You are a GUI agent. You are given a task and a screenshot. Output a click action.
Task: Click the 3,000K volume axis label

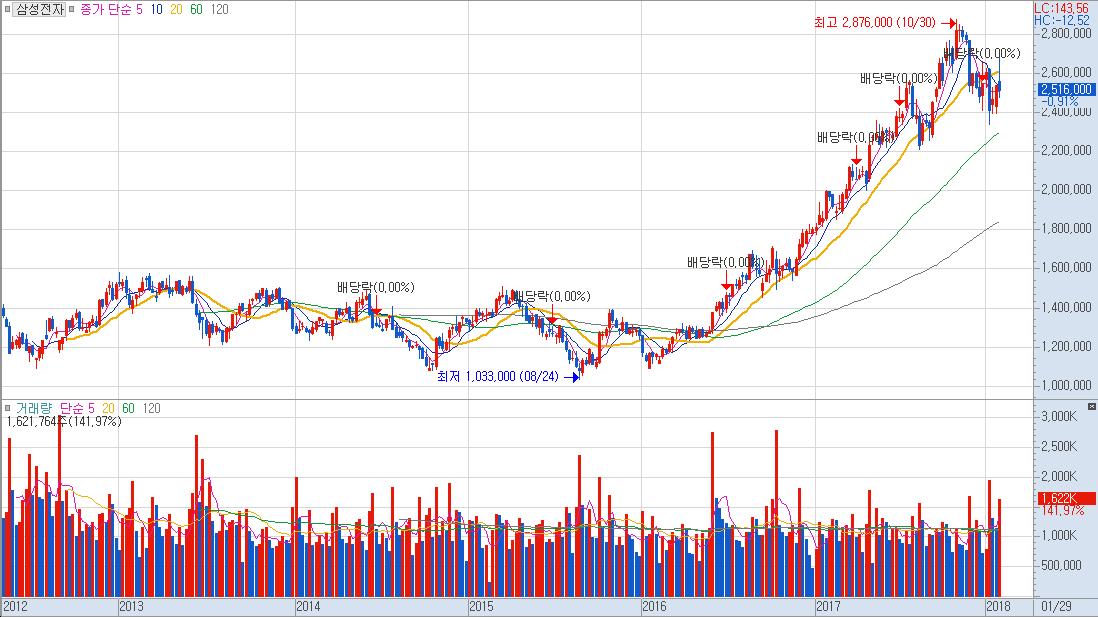click(1059, 416)
